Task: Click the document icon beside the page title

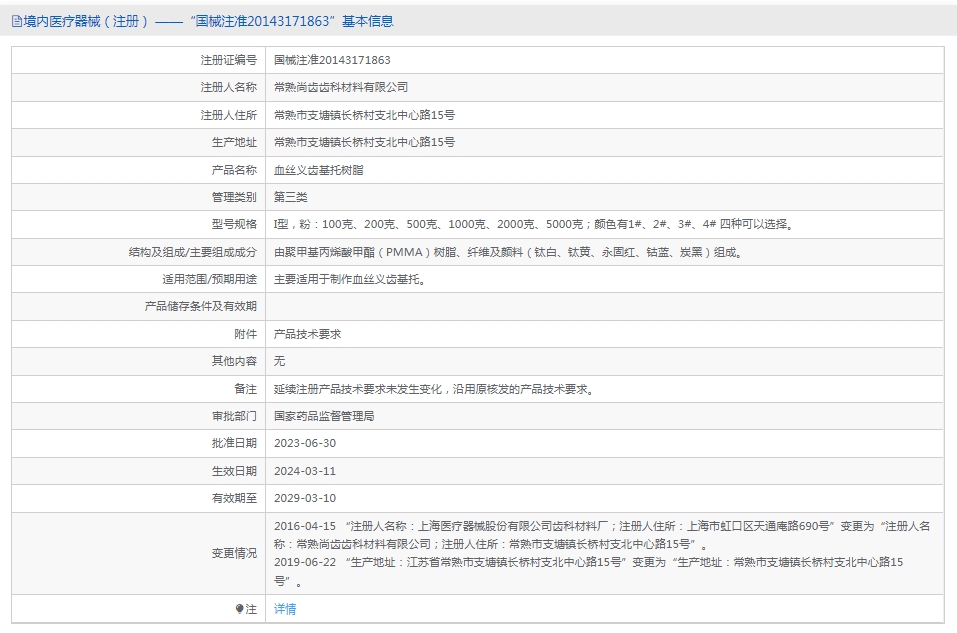Action: pos(16,21)
